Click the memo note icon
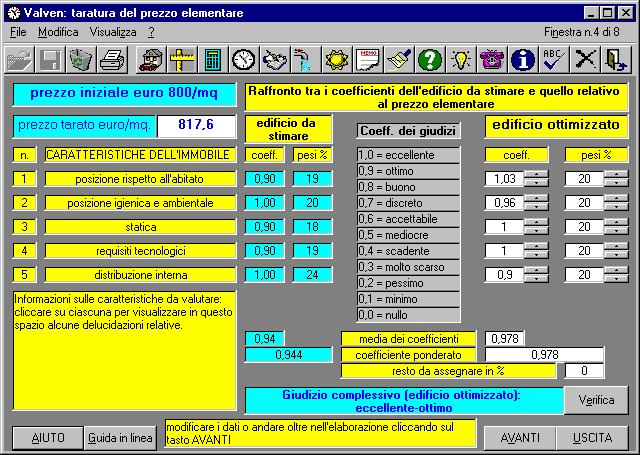 [x=369, y=60]
